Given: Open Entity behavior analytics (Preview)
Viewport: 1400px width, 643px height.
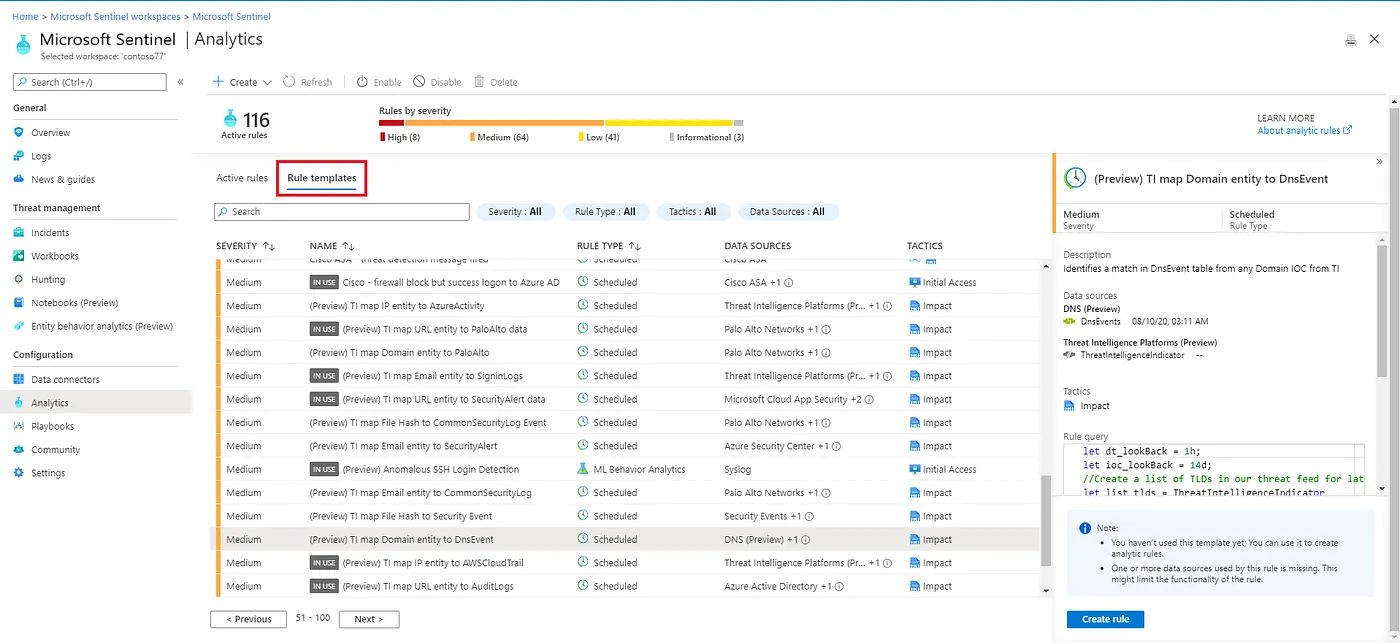Looking at the screenshot, I should 102,326.
